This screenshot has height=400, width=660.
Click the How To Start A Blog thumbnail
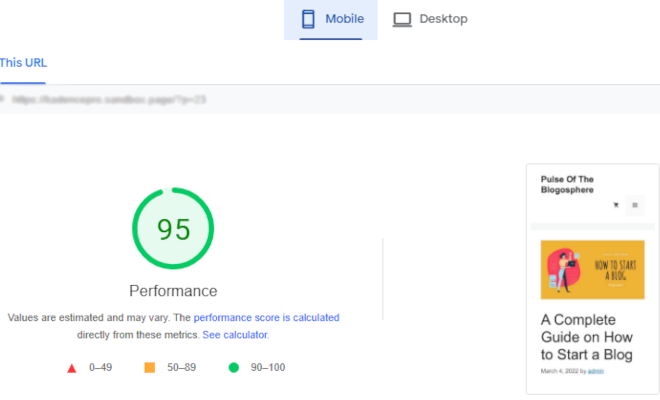click(592, 270)
